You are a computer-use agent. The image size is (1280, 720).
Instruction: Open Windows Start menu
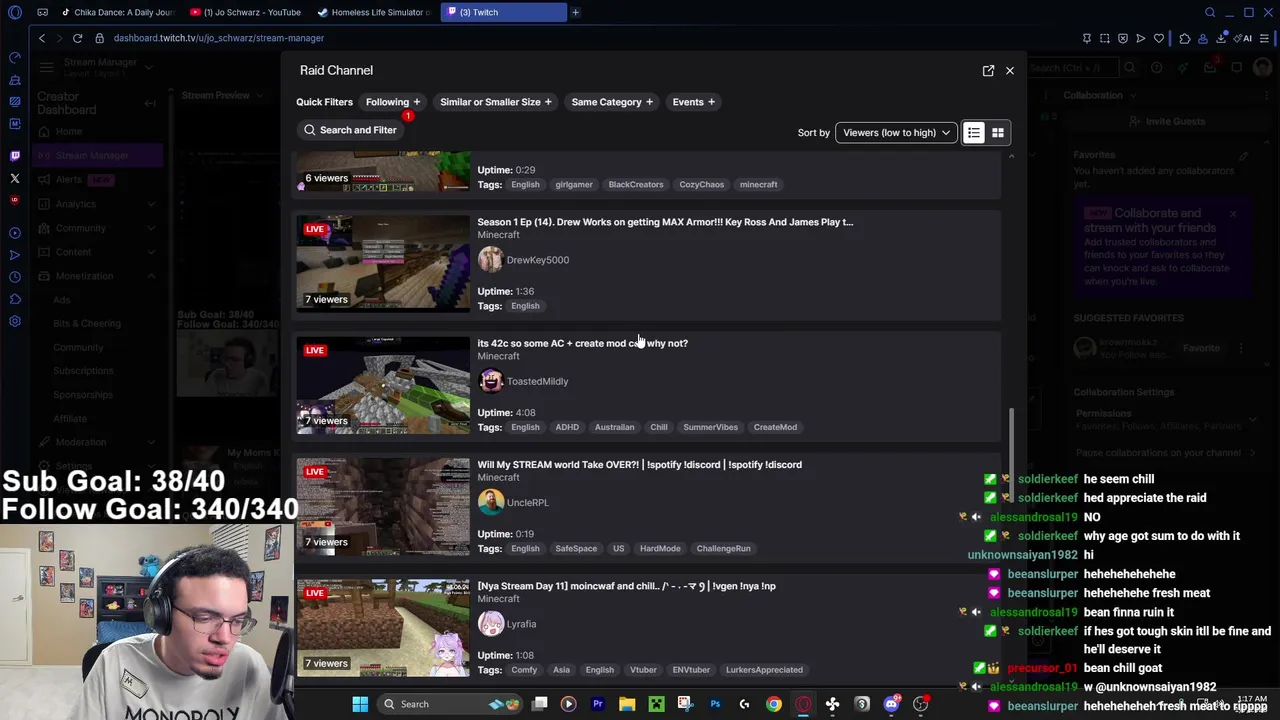(360, 704)
